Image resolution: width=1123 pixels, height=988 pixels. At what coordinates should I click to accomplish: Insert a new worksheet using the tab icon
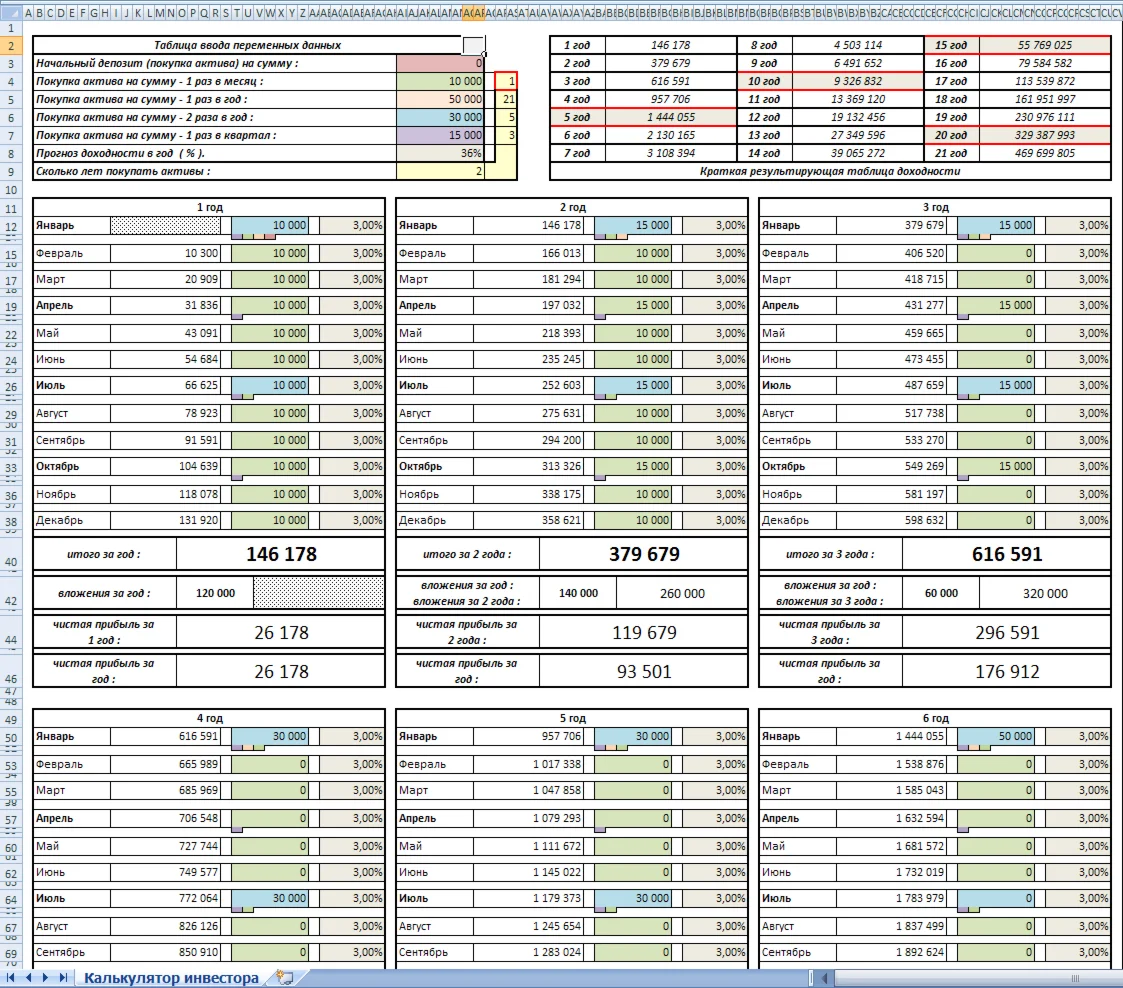tap(285, 977)
